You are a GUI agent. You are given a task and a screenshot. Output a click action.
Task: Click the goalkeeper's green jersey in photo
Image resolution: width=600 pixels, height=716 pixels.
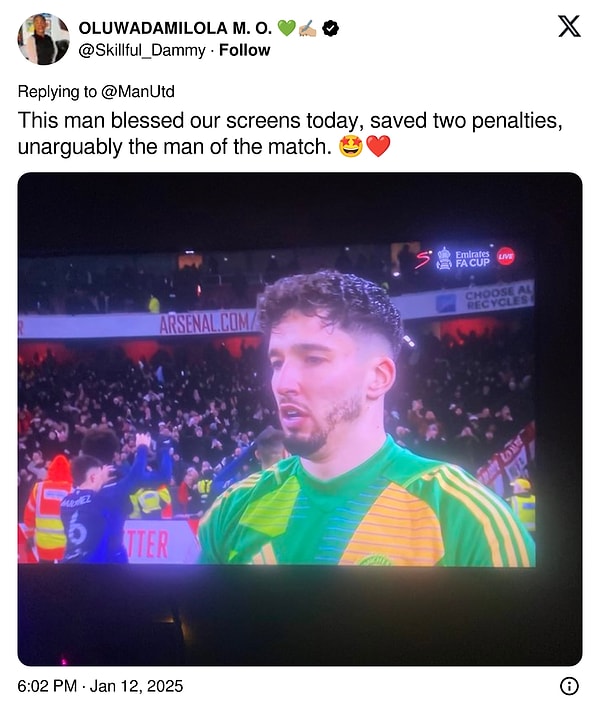(365, 509)
